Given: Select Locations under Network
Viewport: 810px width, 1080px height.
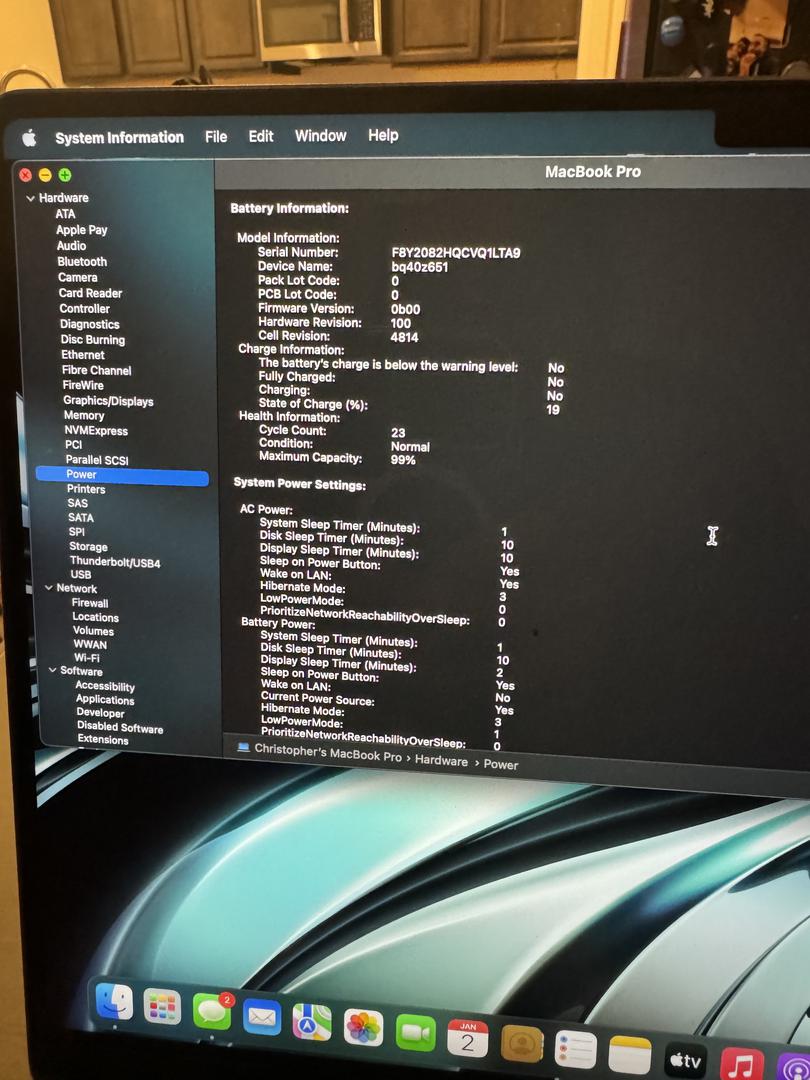Looking at the screenshot, I should pyautogui.click(x=95, y=617).
